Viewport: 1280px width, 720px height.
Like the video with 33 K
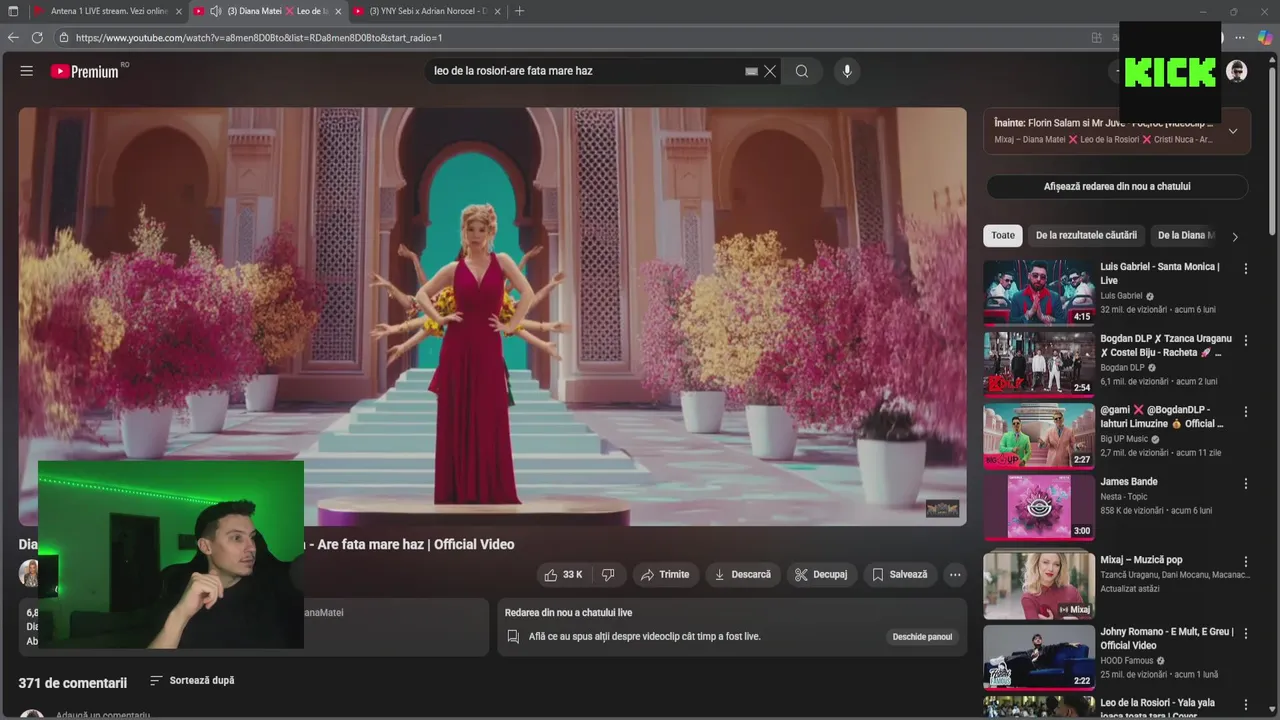562,575
